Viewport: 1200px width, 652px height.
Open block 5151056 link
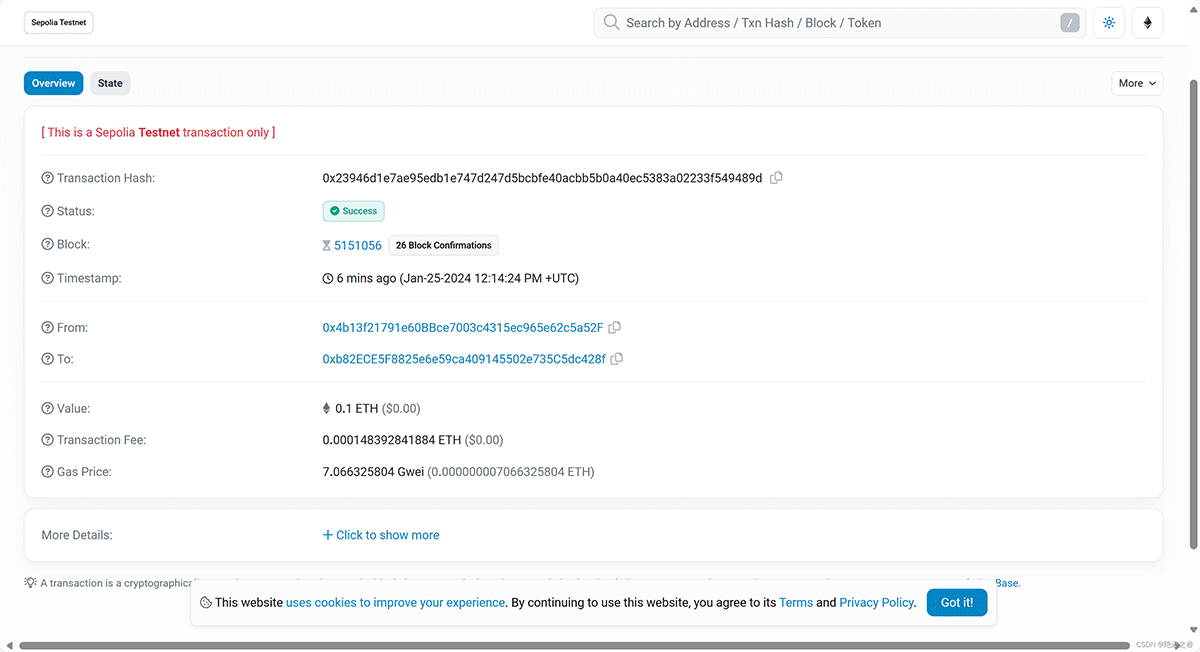coord(357,245)
